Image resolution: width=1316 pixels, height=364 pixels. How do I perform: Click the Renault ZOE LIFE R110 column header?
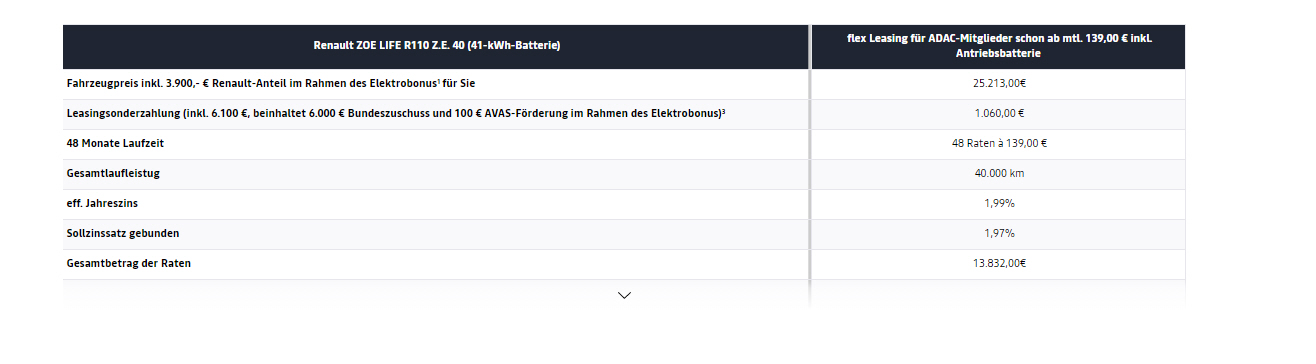coord(437,45)
